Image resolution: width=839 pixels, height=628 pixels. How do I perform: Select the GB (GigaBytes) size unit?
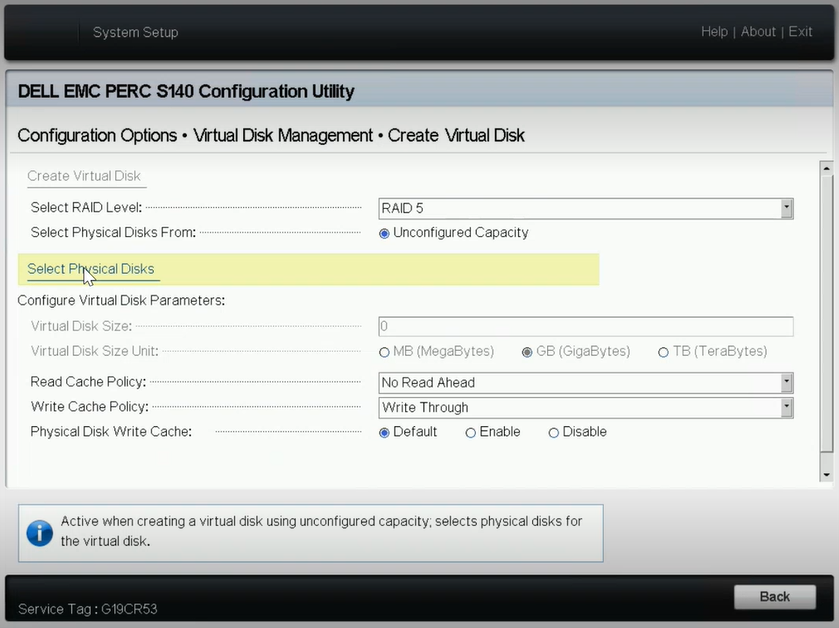point(527,352)
